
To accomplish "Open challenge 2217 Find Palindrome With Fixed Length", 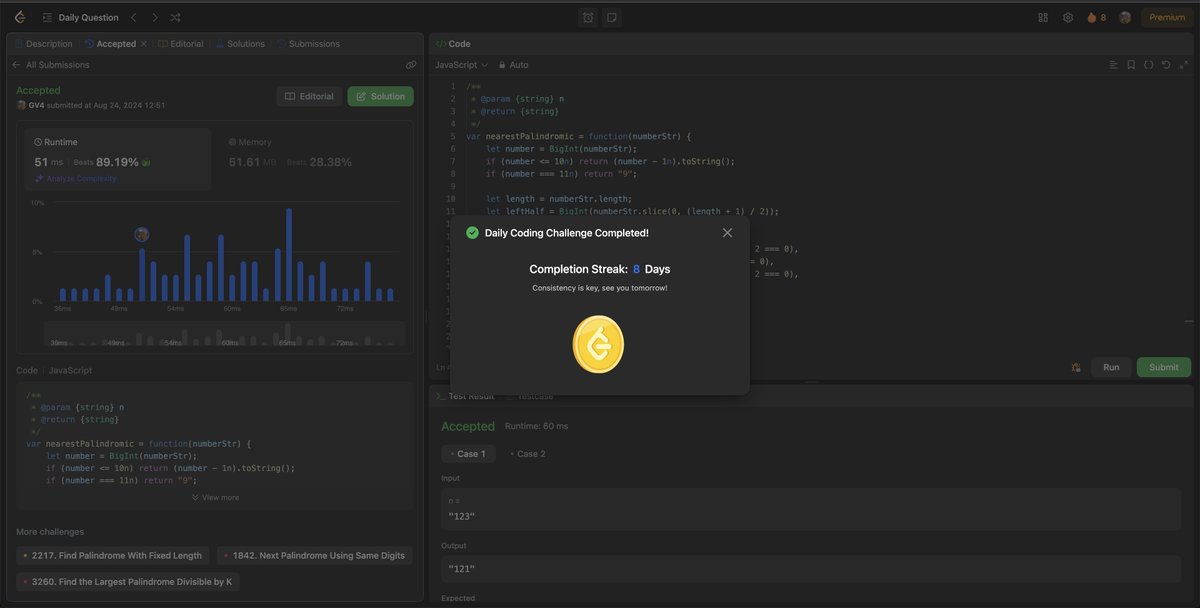I will coord(113,555).
